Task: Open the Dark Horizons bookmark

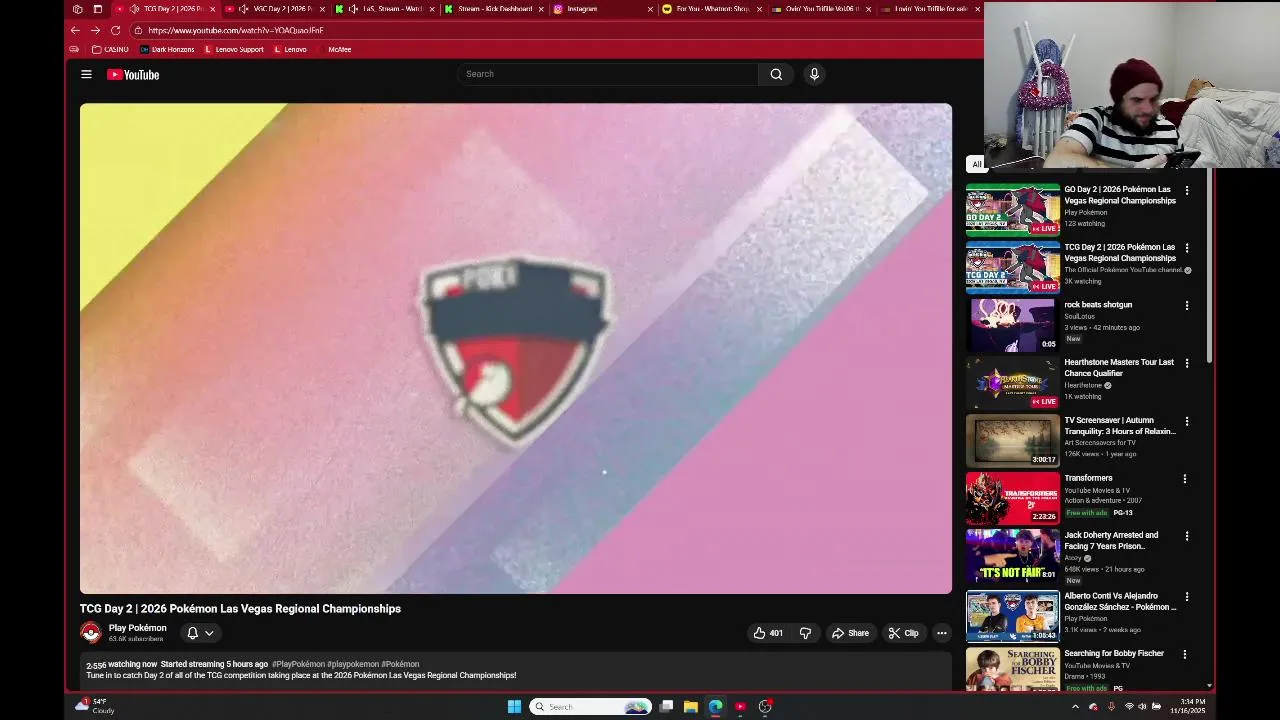Action: [167, 49]
